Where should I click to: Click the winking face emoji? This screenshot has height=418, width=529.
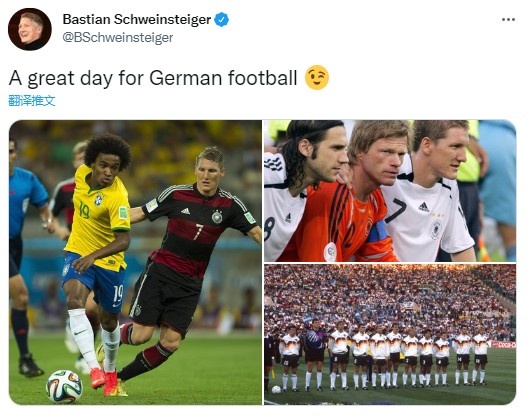tap(317, 78)
